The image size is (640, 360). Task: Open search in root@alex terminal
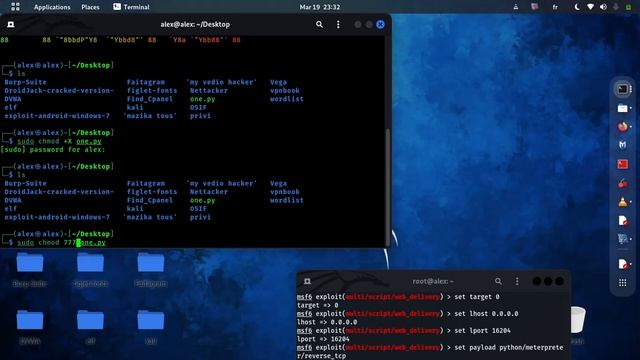point(498,281)
